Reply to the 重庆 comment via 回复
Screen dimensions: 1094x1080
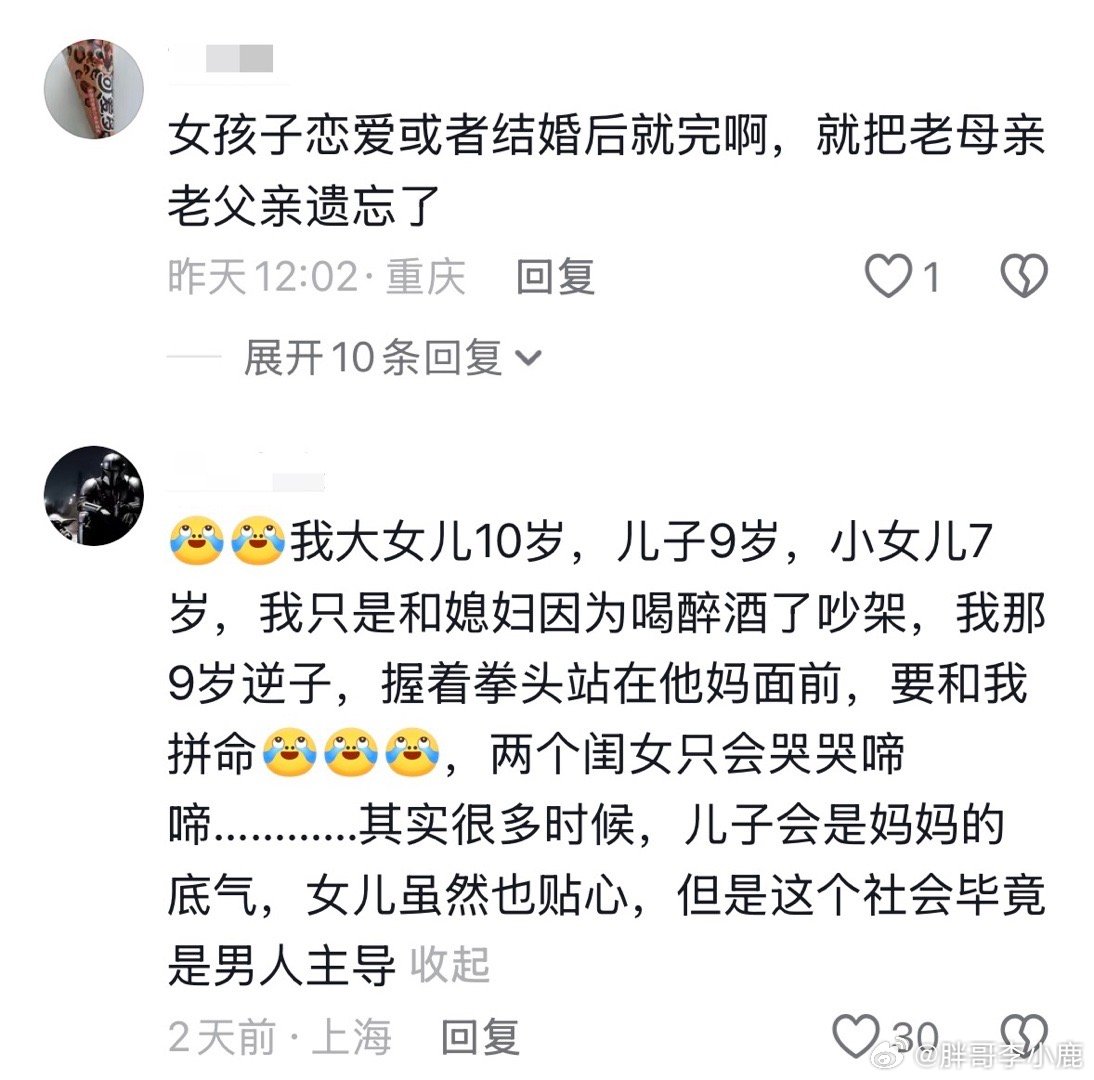tap(555, 276)
